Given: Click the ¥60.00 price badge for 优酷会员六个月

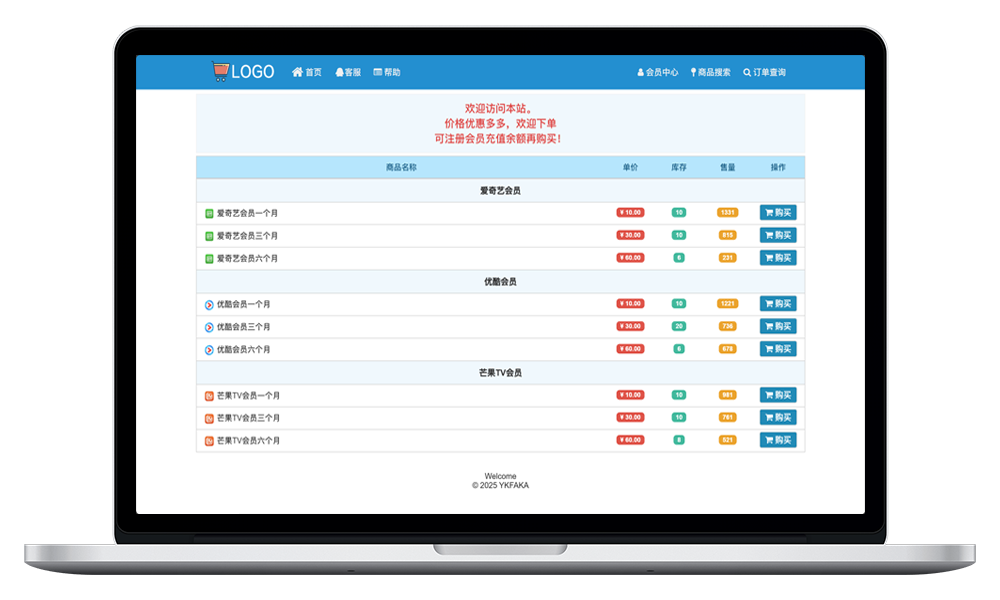Looking at the screenshot, I should tap(630, 349).
